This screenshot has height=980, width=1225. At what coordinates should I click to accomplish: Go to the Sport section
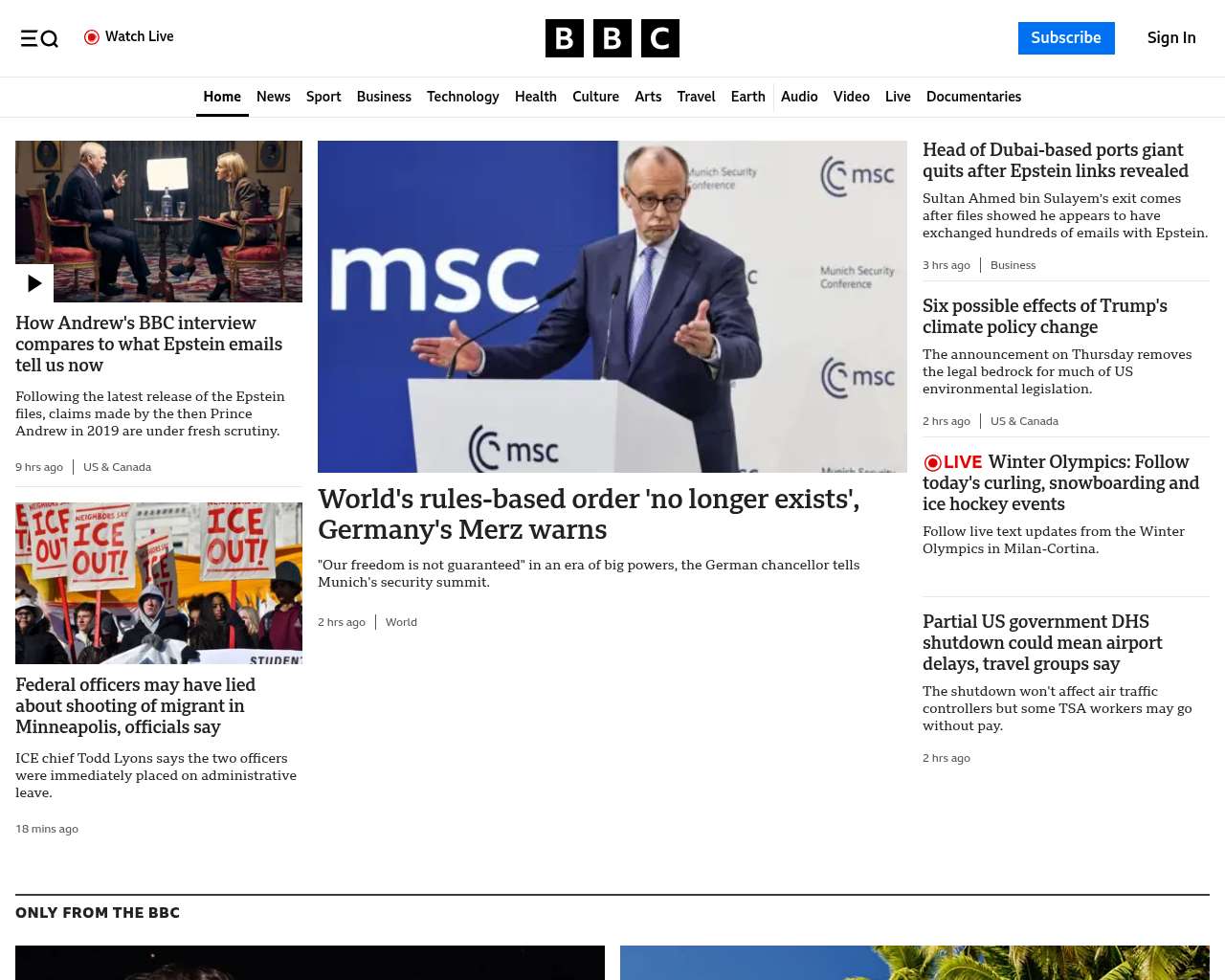coord(323,97)
